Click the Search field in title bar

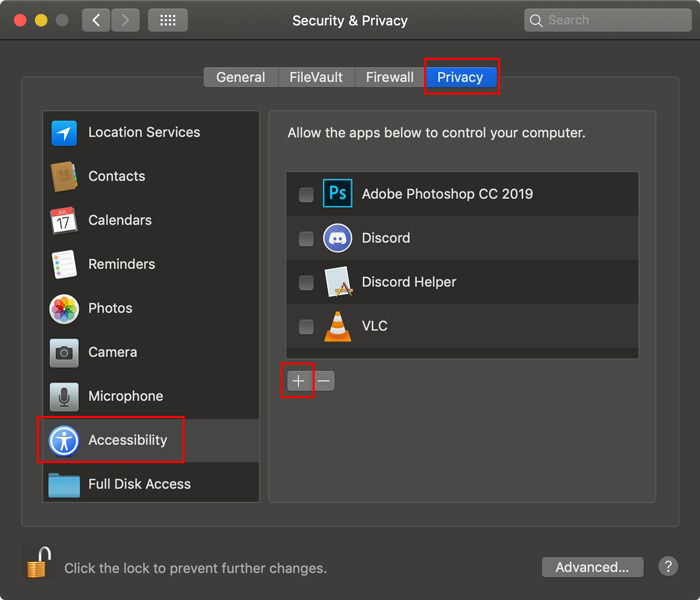coord(600,20)
